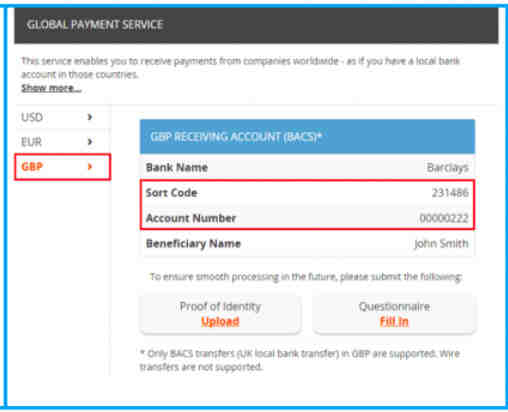Click the GBP Receiving Account (BACS) header
The height and width of the screenshot is (412, 508).
click(307, 137)
